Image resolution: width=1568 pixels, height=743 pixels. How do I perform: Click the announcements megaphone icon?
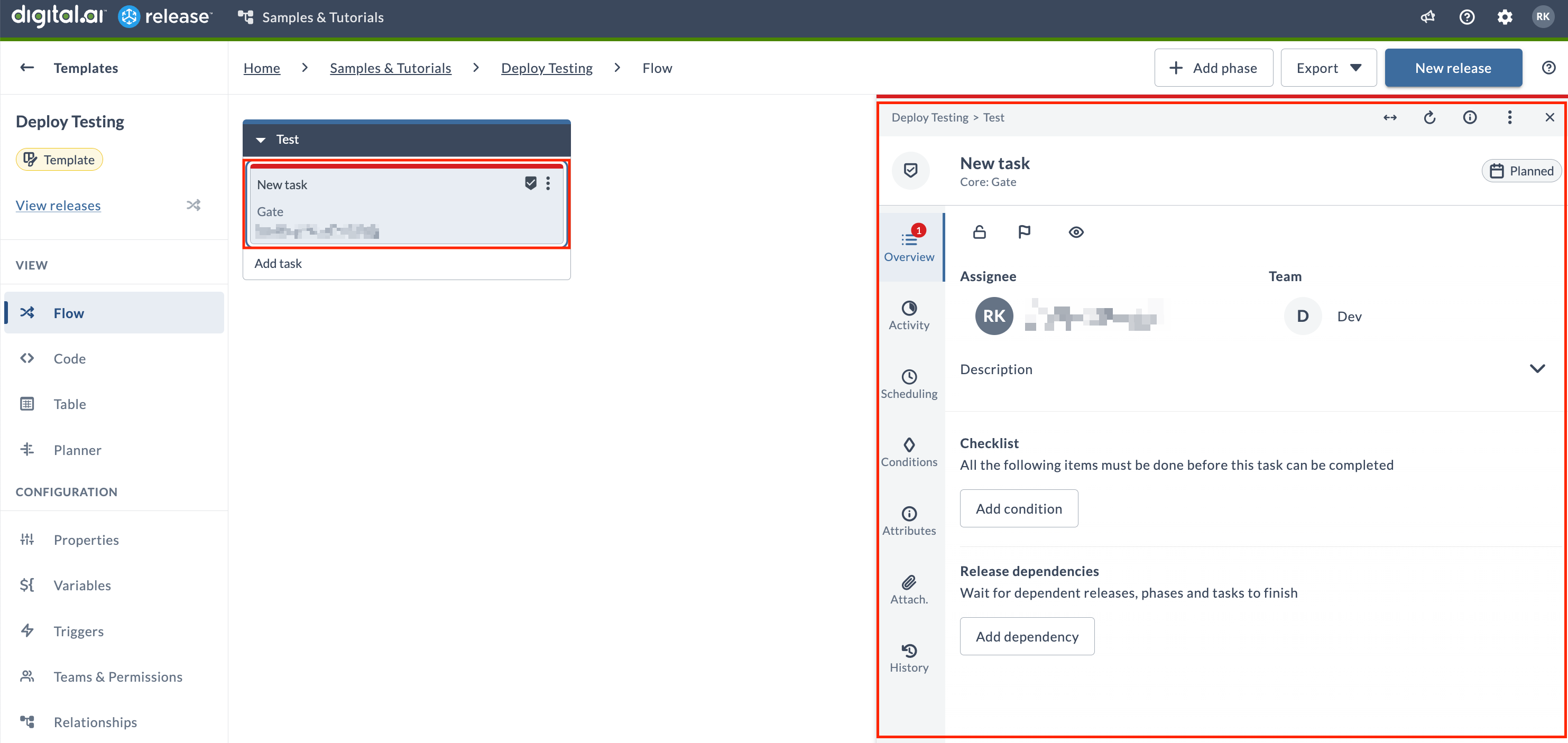pyautogui.click(x=1427, y=17)
